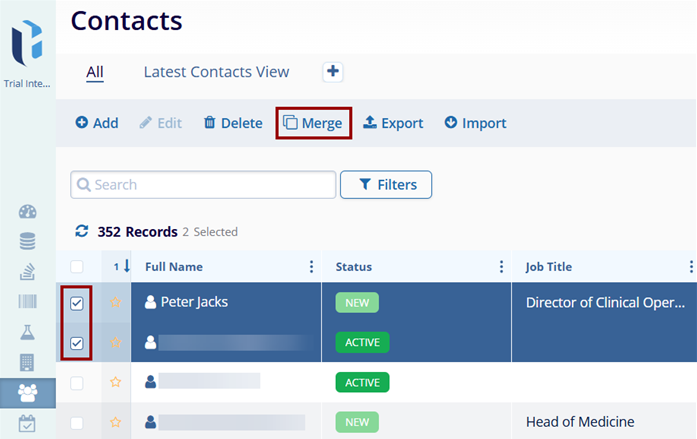Switch to Latest Contacts View tab
This screenshot has width=697, height=439.
pyautogui.click(x=216, y=72)
